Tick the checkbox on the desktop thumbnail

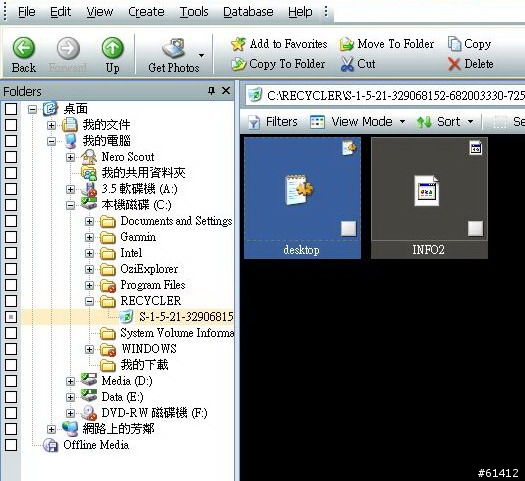348,229
